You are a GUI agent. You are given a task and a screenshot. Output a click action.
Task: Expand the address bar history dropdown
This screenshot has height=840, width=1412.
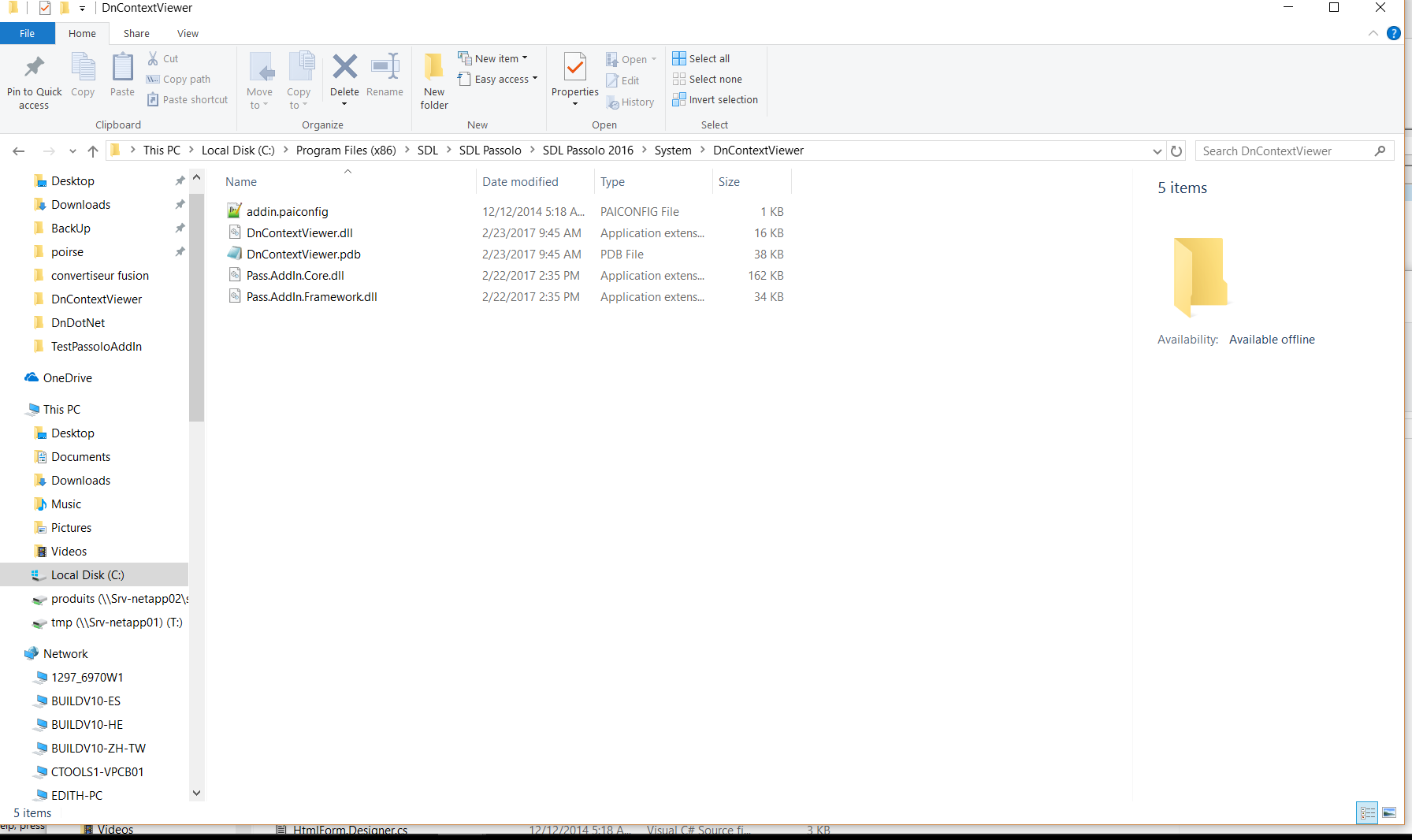click(x=1157, y=151)
